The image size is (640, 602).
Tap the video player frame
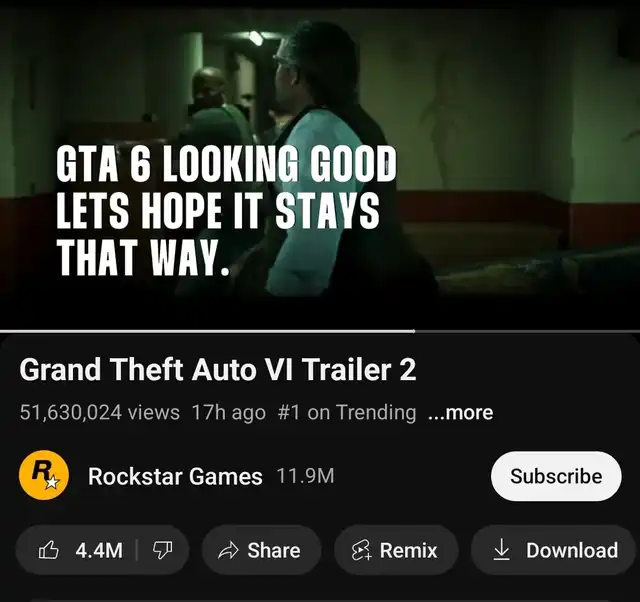click(320, 165)
